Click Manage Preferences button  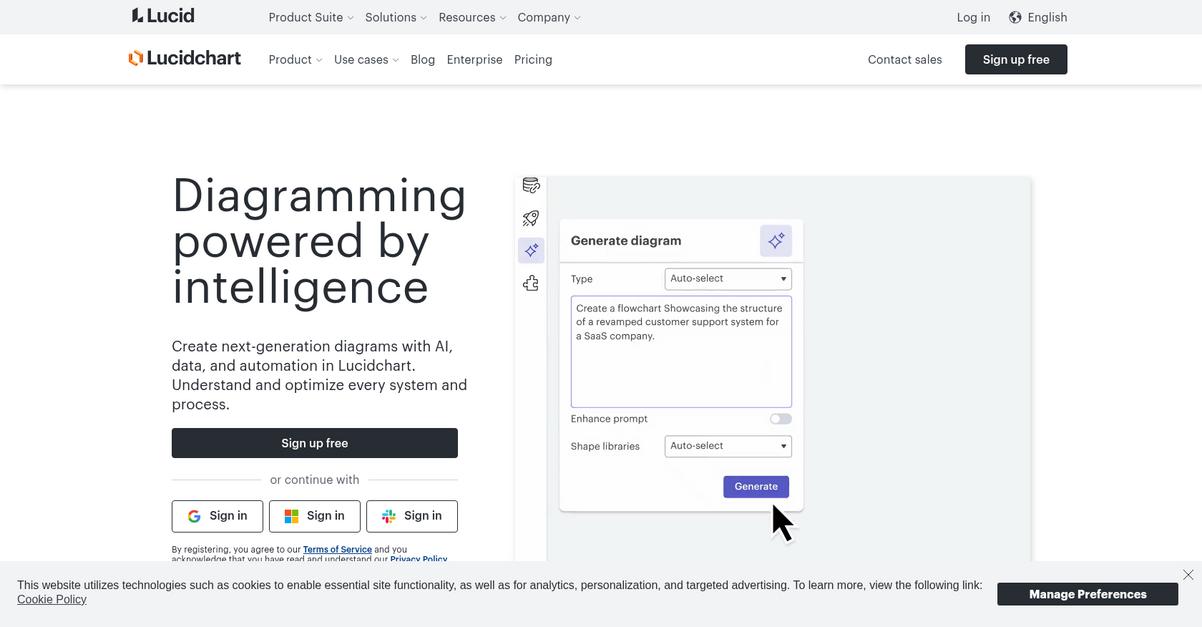point(1088,594)
